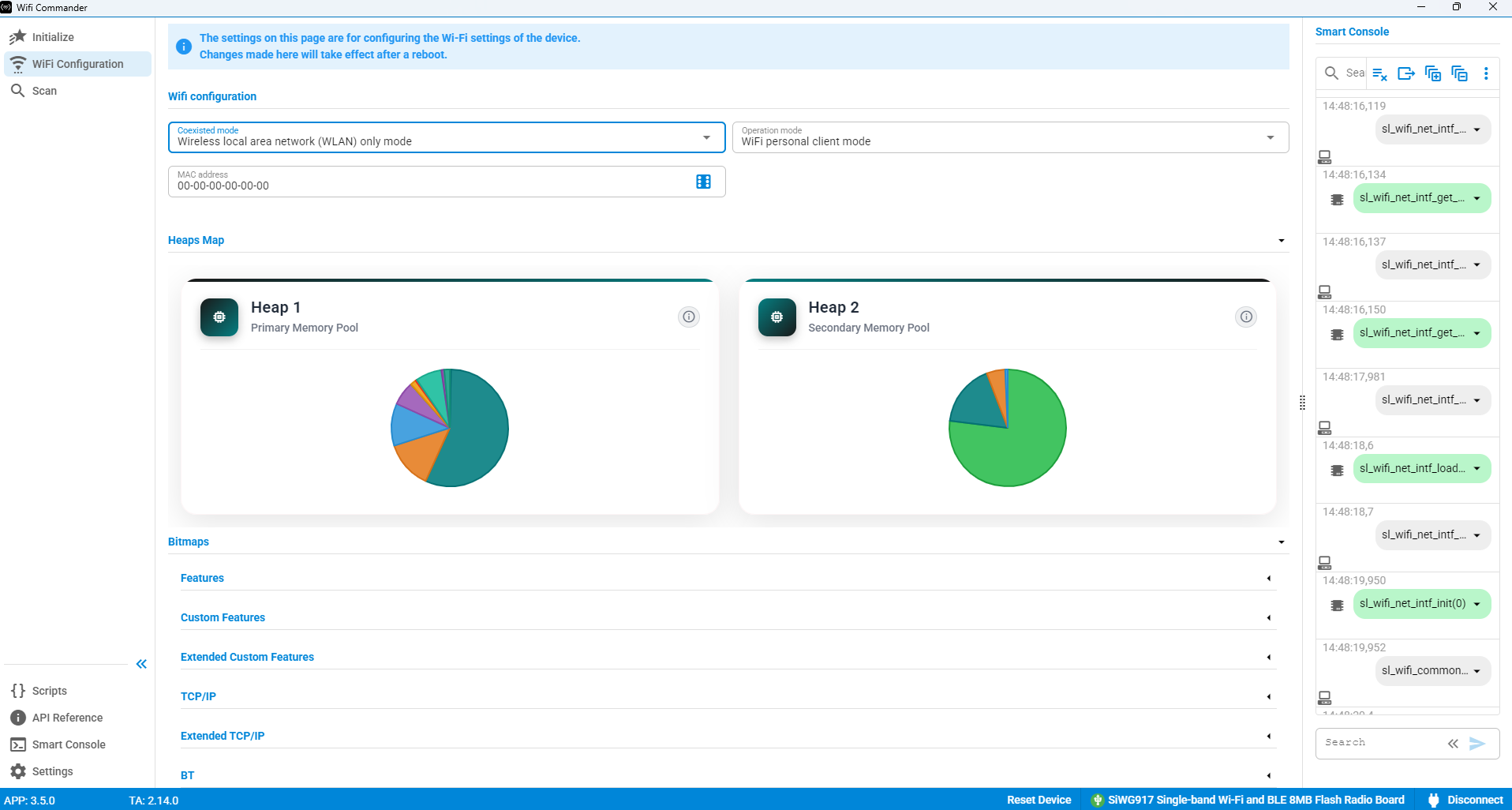Open Heap 2 info icon
This screenshot has width=1512, height=810.
pos(1246,317)
